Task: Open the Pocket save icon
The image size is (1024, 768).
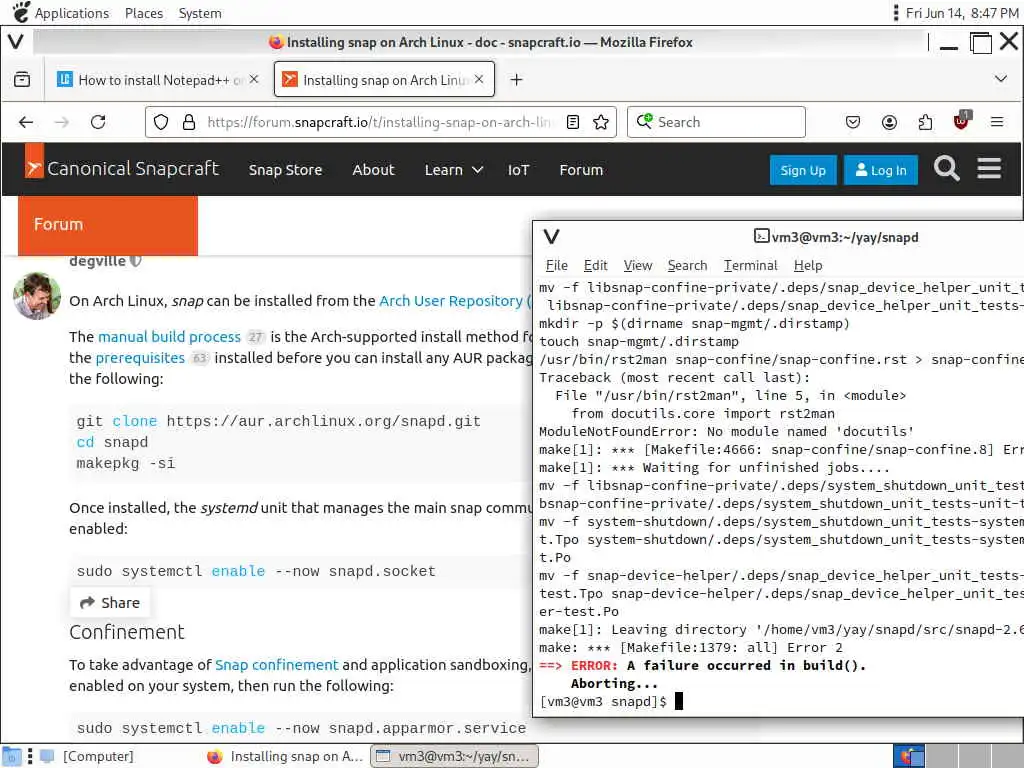Action: [x=853, y=122]
